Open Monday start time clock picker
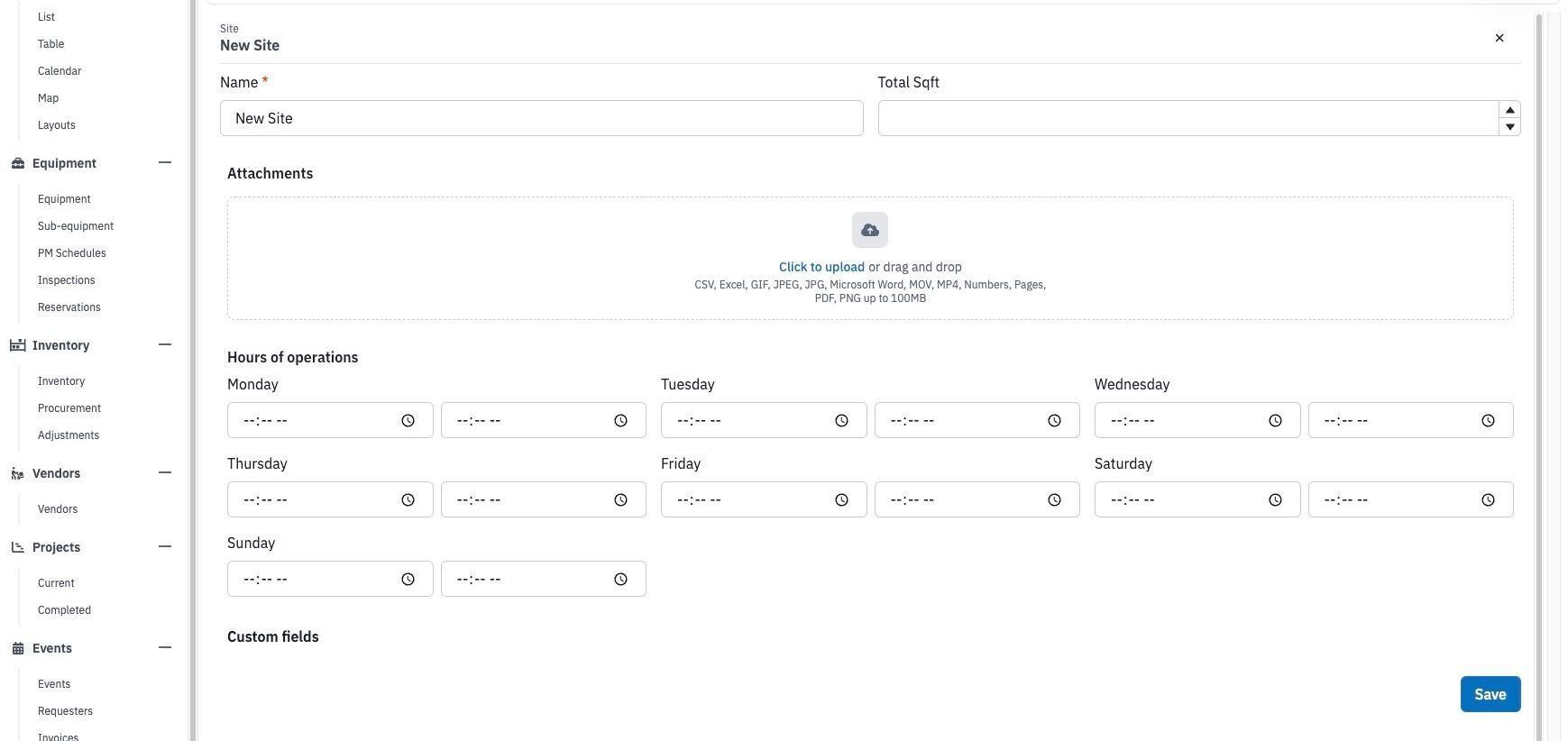This screenshot has width=1568, height=741. tap(408, 421)
